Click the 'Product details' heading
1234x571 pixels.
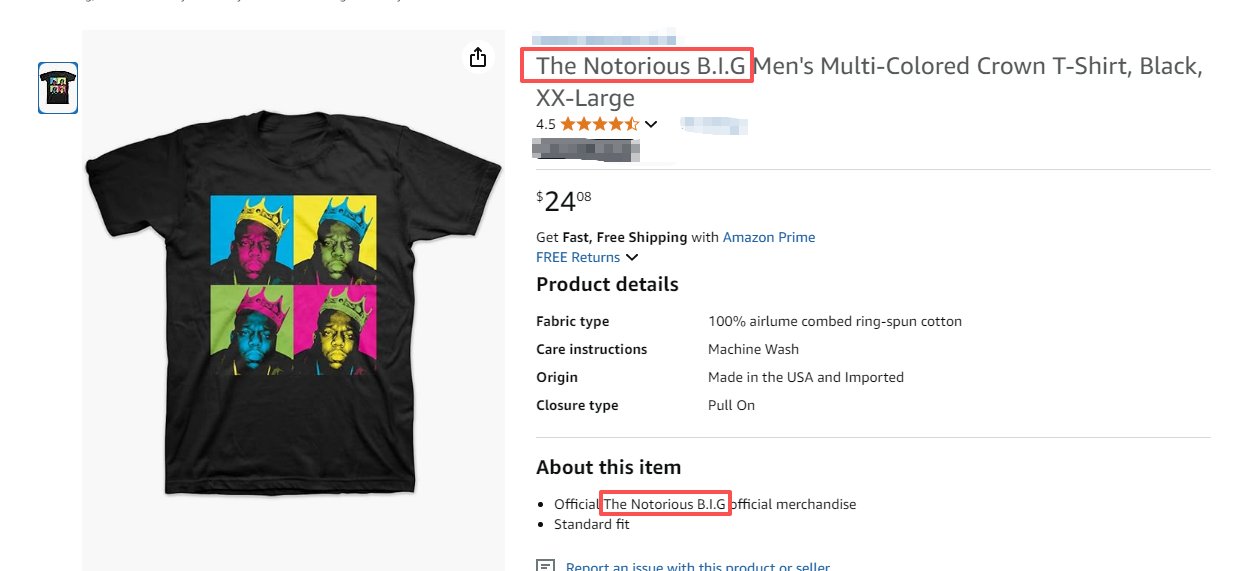click(x=607, y=284)
